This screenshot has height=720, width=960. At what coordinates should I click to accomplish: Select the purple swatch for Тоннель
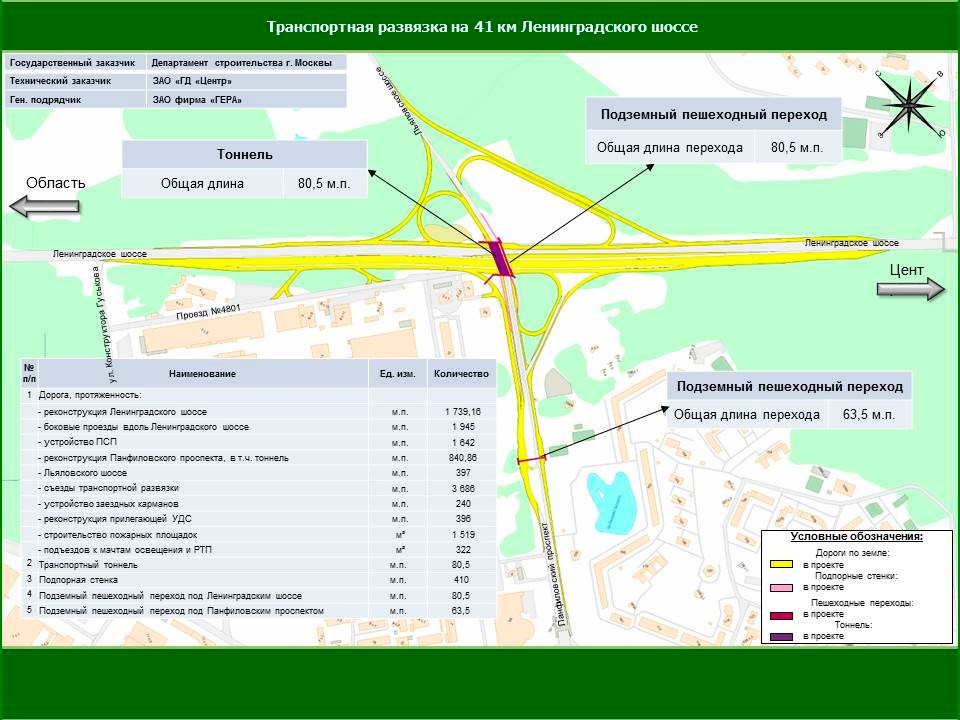tap(781, 637)
